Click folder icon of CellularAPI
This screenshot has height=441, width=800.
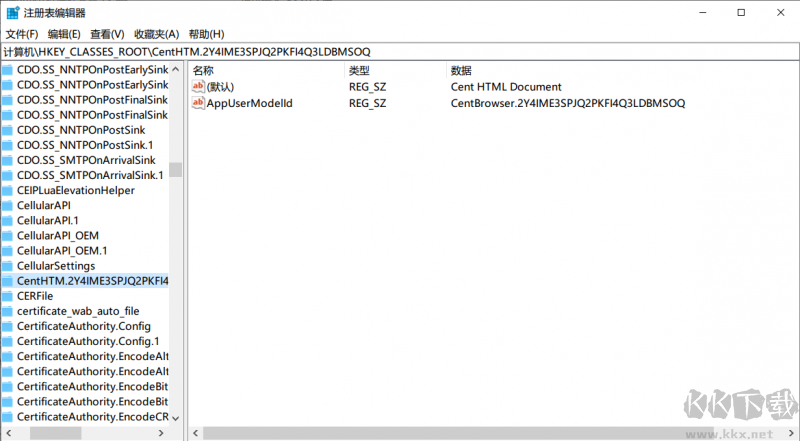(7, 205)
